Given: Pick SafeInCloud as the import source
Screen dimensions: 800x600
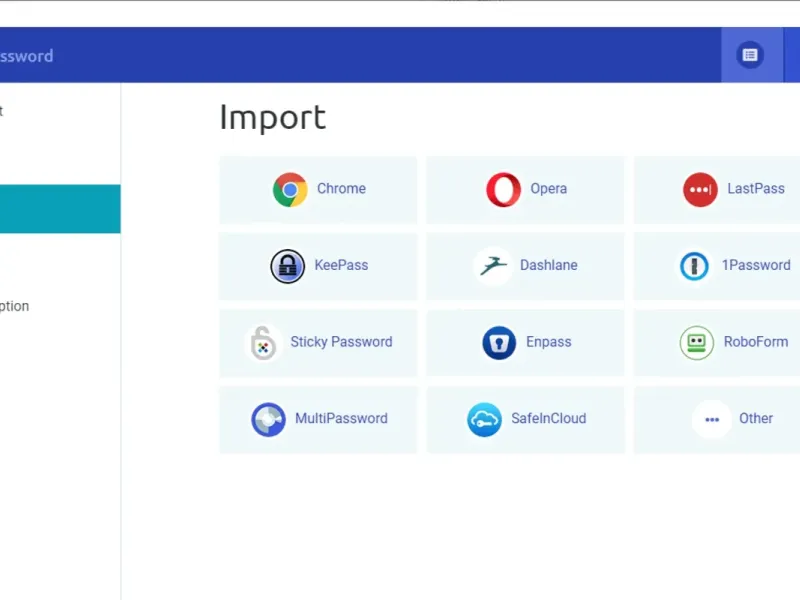Looking at the screenshot, I should 548,419.
